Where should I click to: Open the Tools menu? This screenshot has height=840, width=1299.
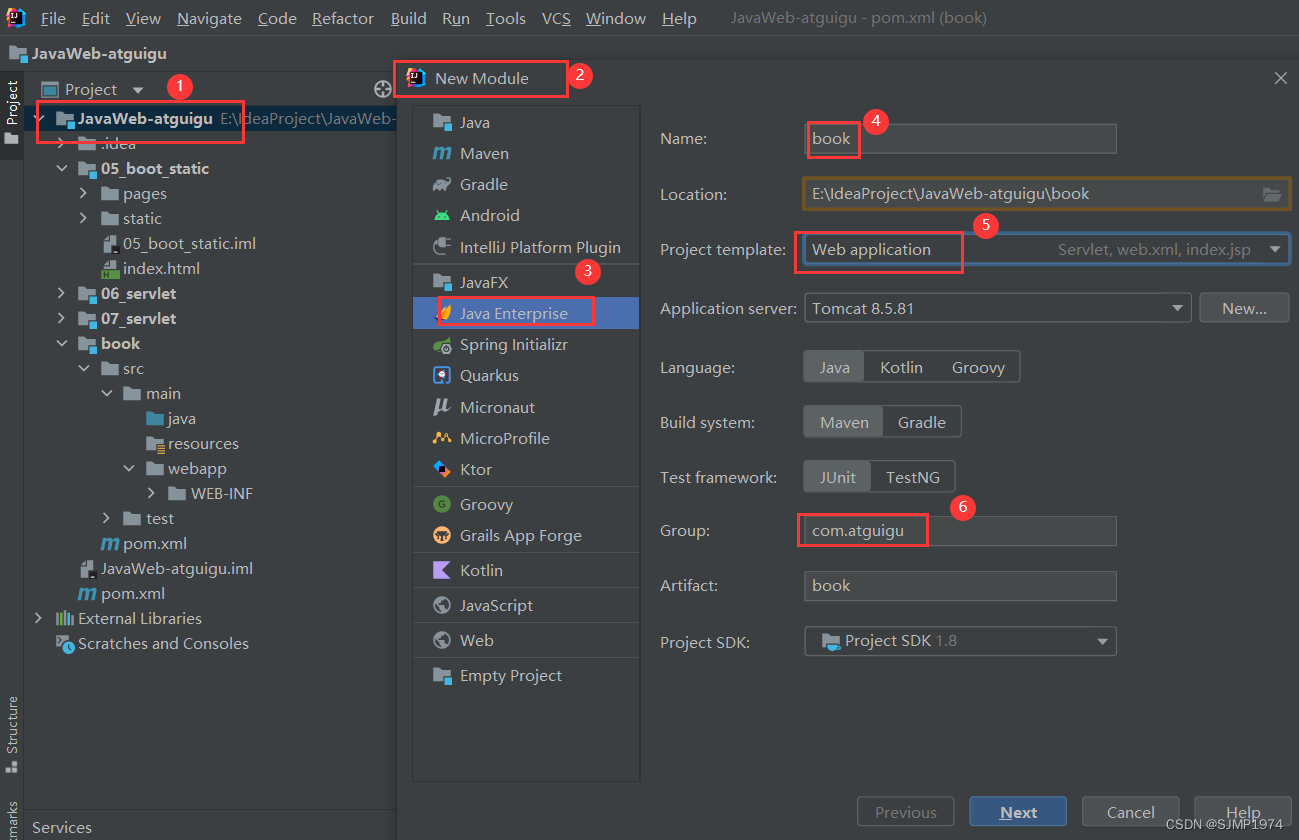point(506,18)
